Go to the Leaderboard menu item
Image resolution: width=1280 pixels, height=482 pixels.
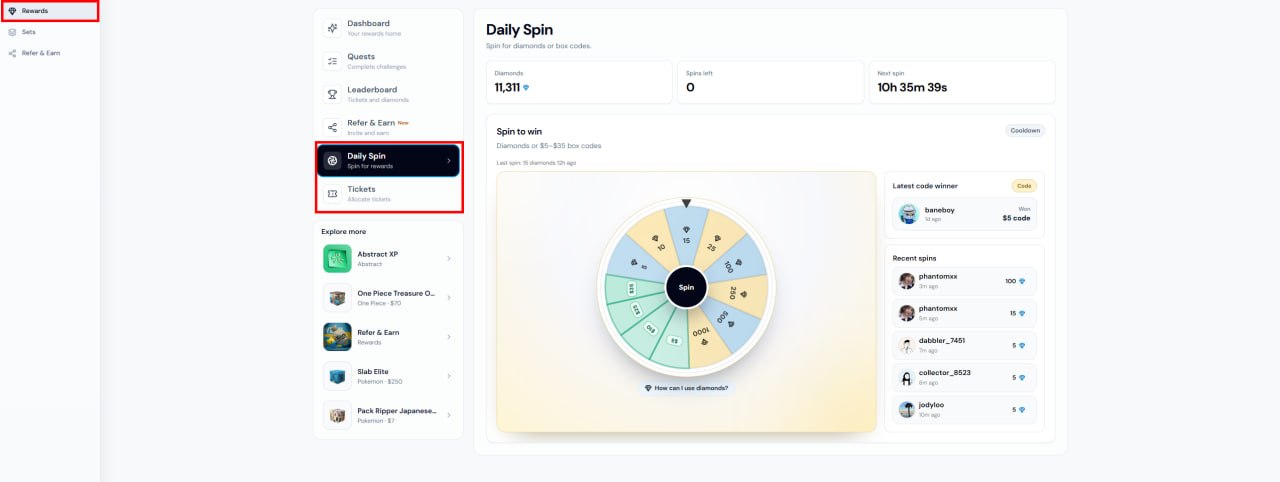pyautogui.click(x=388, y=94)
